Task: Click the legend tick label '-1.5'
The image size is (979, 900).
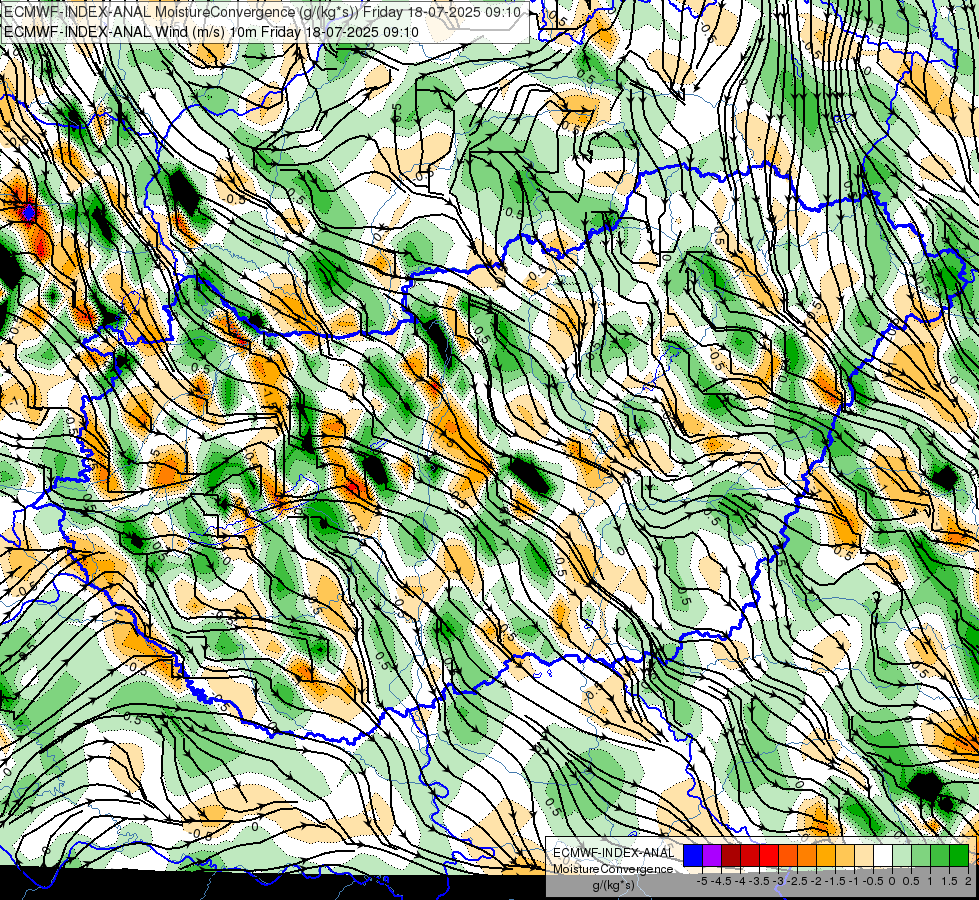Action: [835, 881]
